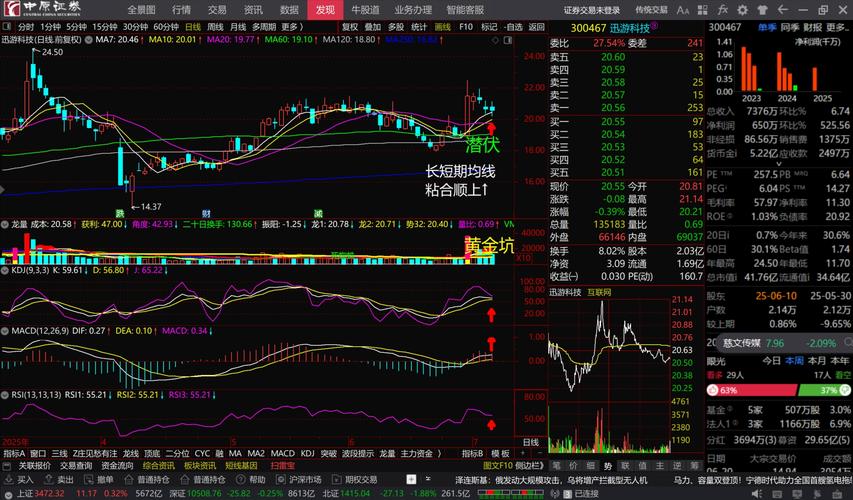Image resolution: width=853 pixels, height=500 pixels.
Task: Open the fx formula icon
Action: pyautogui.click(x=722, y=10)
